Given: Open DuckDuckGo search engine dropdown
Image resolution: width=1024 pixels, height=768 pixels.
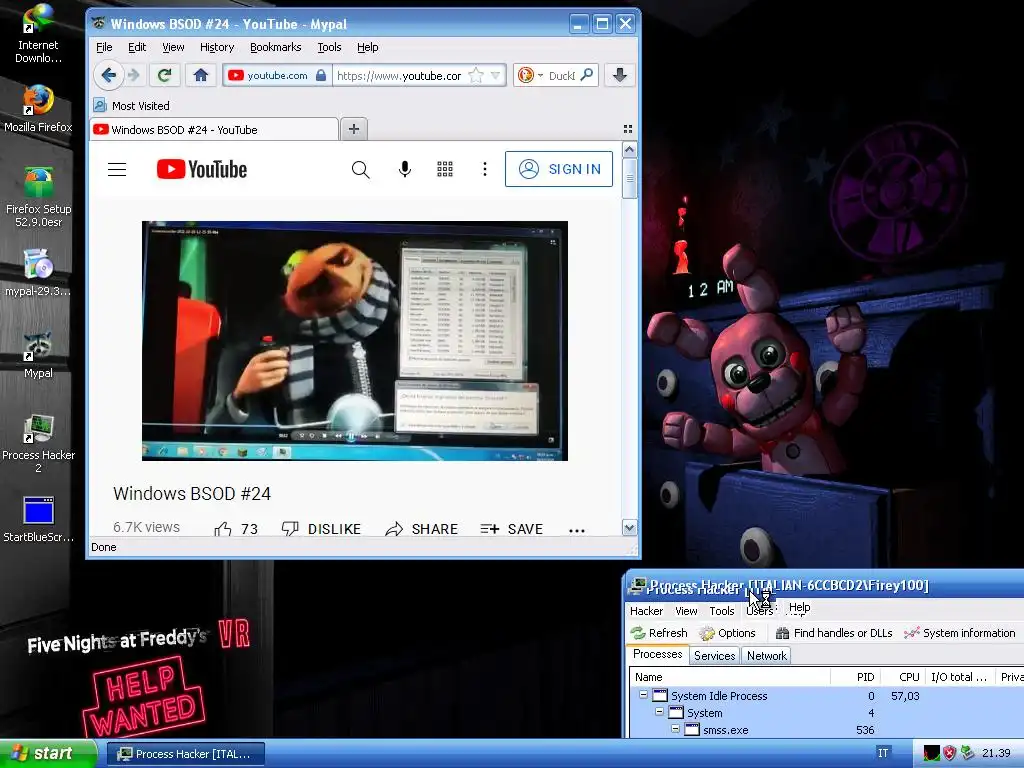Looking at the screenshot, I should 540,76.
